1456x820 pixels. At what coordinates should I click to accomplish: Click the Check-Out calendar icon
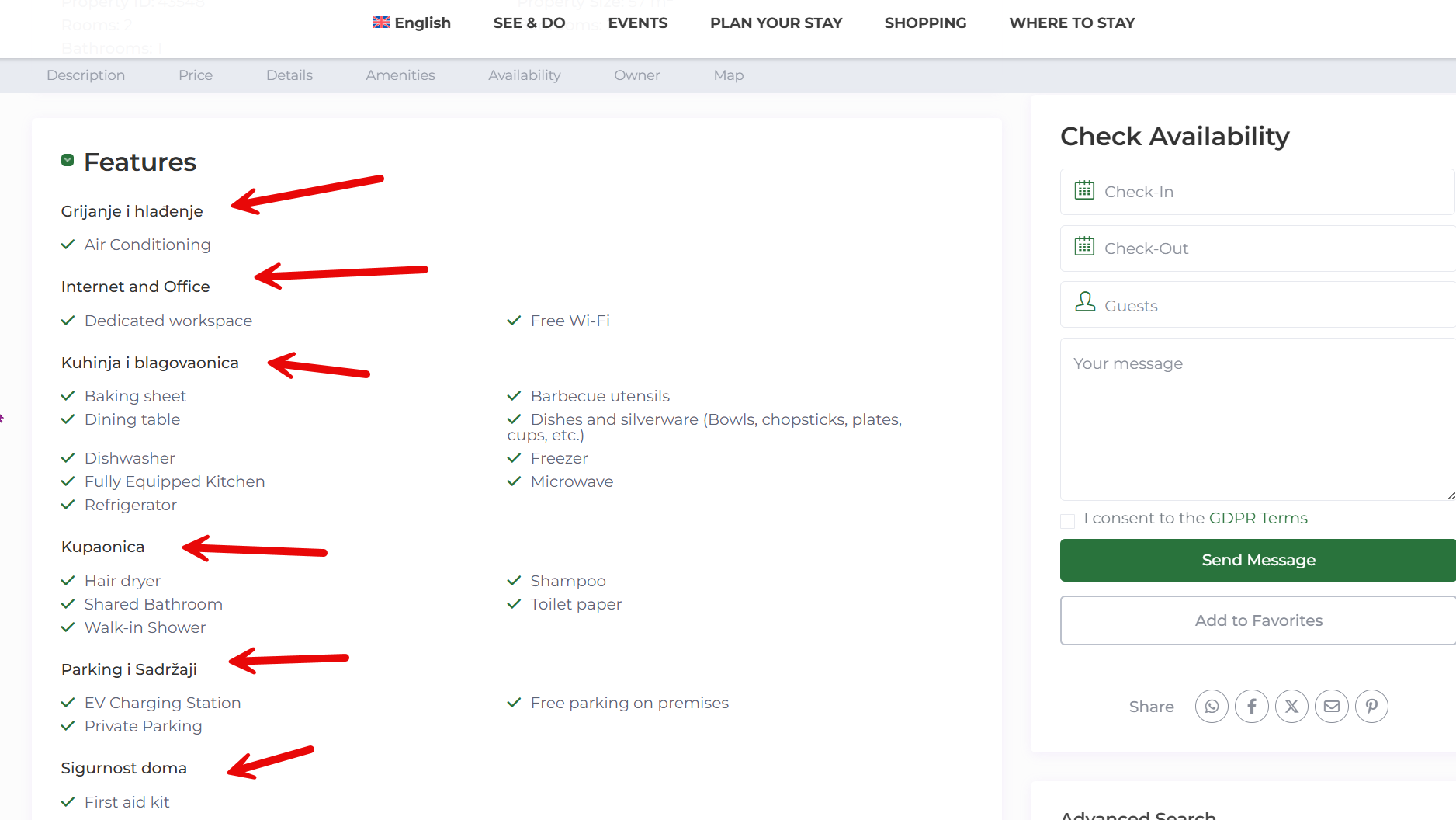coord(1084,247)
